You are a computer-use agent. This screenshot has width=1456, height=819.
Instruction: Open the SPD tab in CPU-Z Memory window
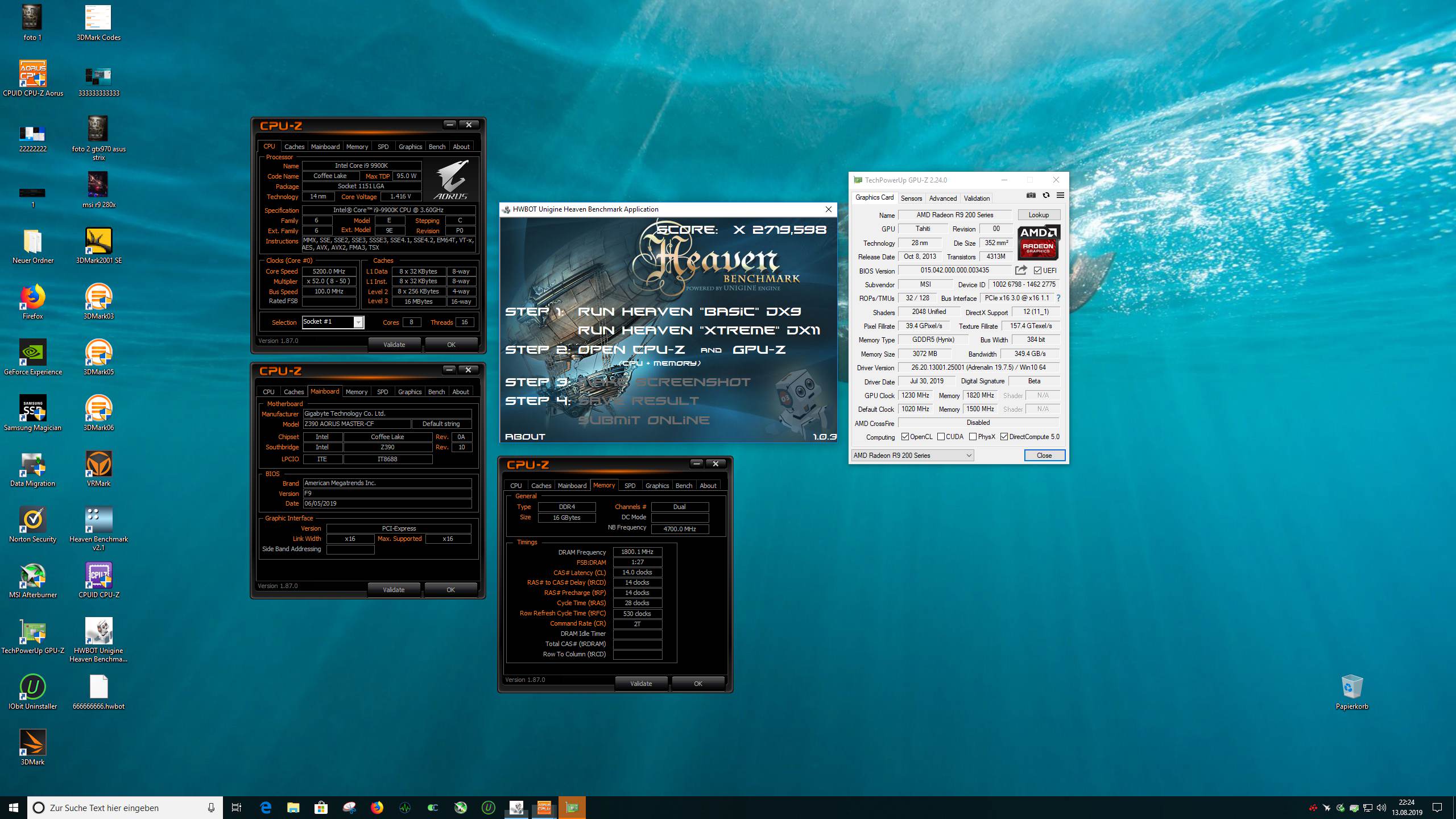[x=630, y=486]
